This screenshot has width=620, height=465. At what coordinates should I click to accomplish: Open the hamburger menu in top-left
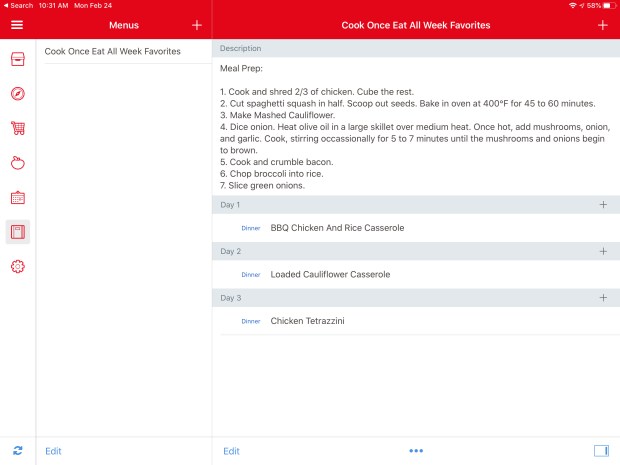[17, 25]
